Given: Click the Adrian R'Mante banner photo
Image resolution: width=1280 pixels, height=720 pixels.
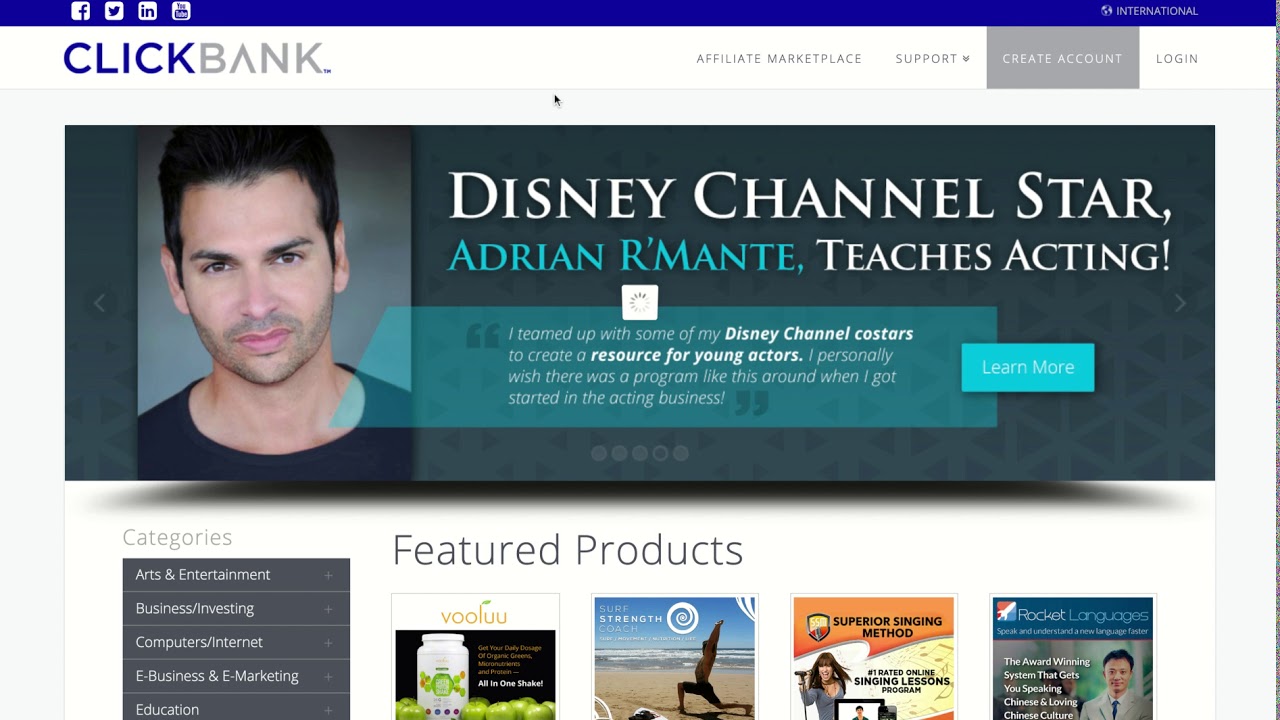Looking at the screenshot, I should tap(274, 303).
